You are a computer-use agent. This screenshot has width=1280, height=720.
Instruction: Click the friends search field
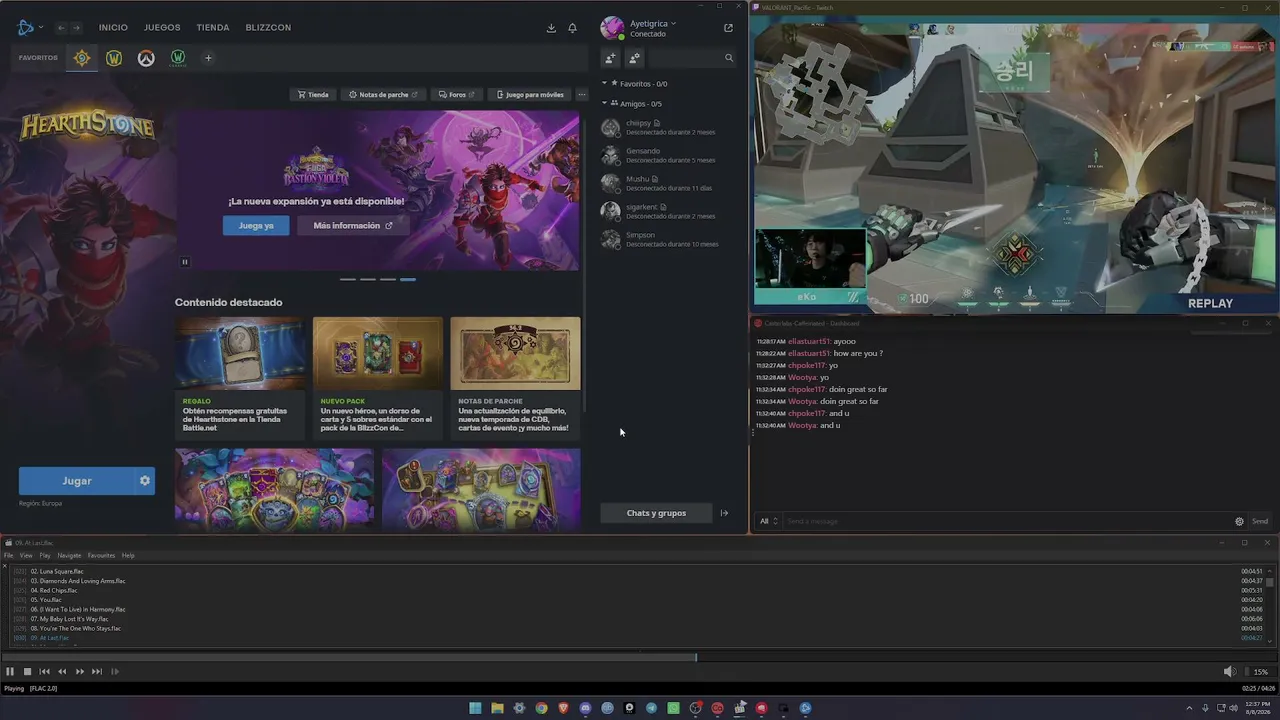click(x=693, y=58)
